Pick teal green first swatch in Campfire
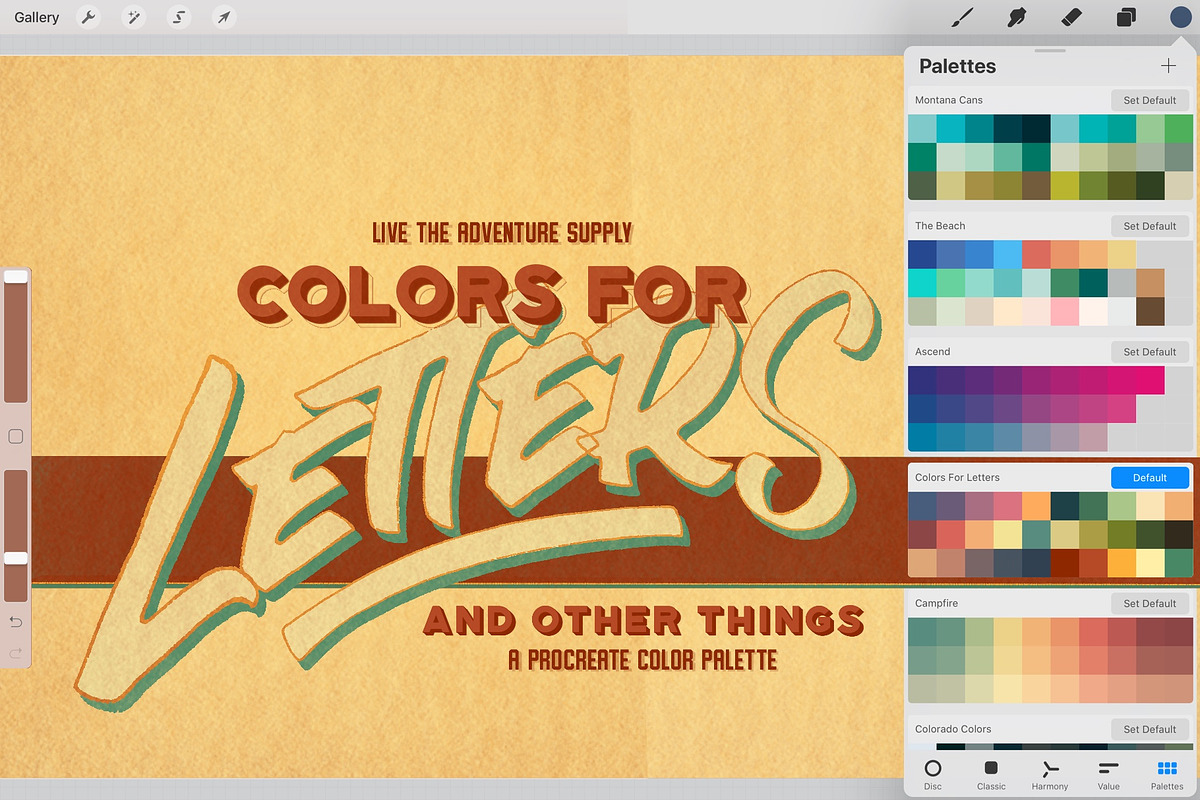This screenshot has width=1200, height=800. 922,632
